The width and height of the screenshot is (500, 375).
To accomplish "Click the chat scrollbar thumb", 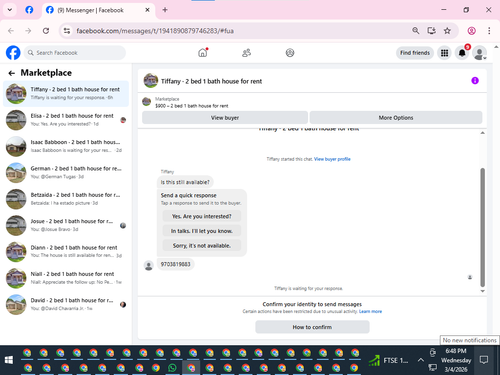I will pos(482,227).
